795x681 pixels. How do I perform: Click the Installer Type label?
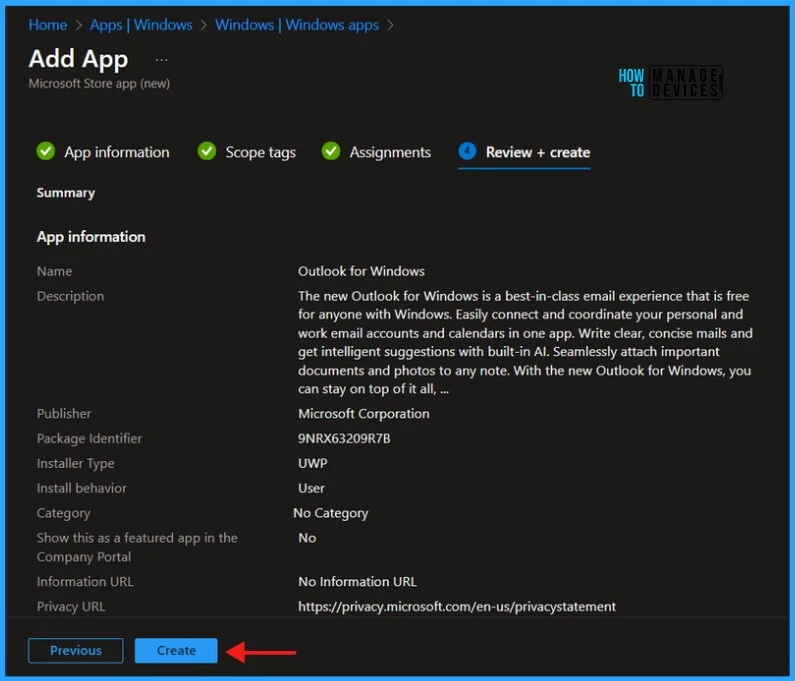point(76,463)
